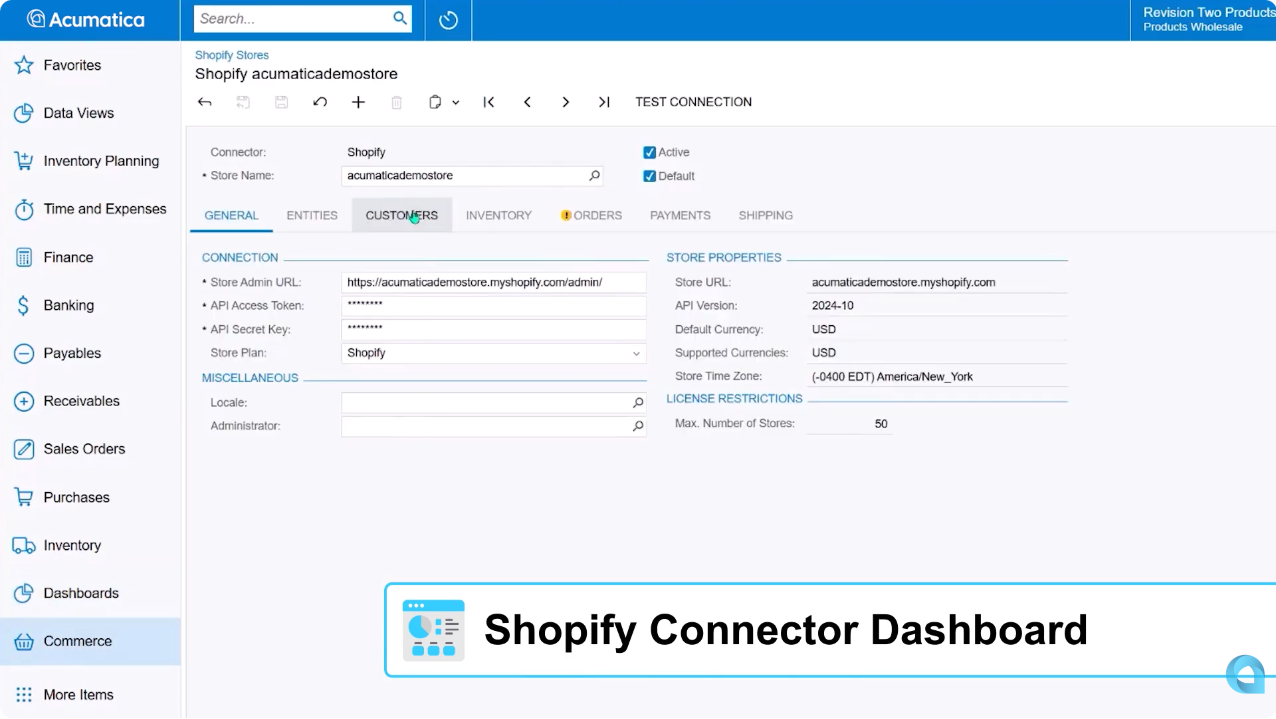The height and width of the screenshot is (719, 1276).
Task: Select the Commerce module in the sidebar
Action: [77, 641]
